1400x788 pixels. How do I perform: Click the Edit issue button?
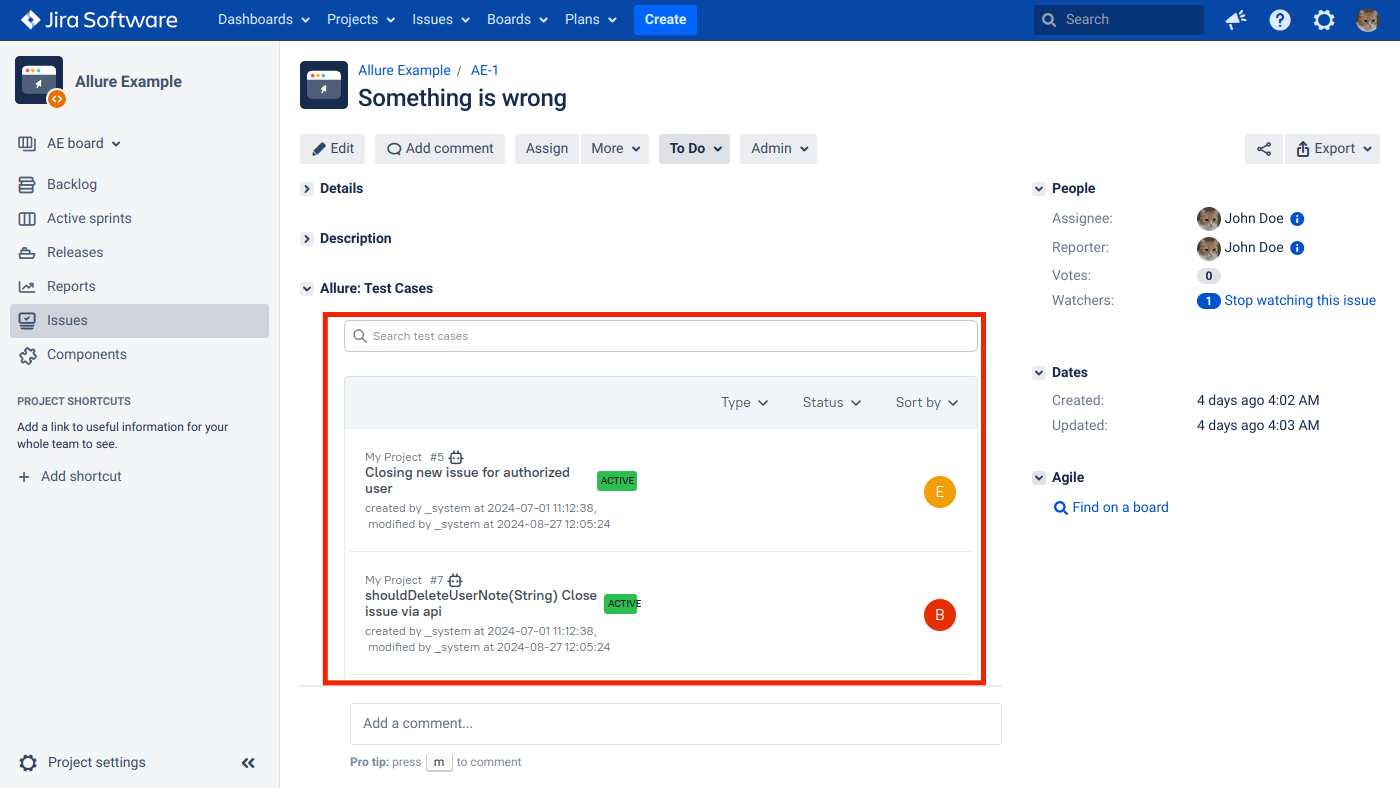pos(333,149)
